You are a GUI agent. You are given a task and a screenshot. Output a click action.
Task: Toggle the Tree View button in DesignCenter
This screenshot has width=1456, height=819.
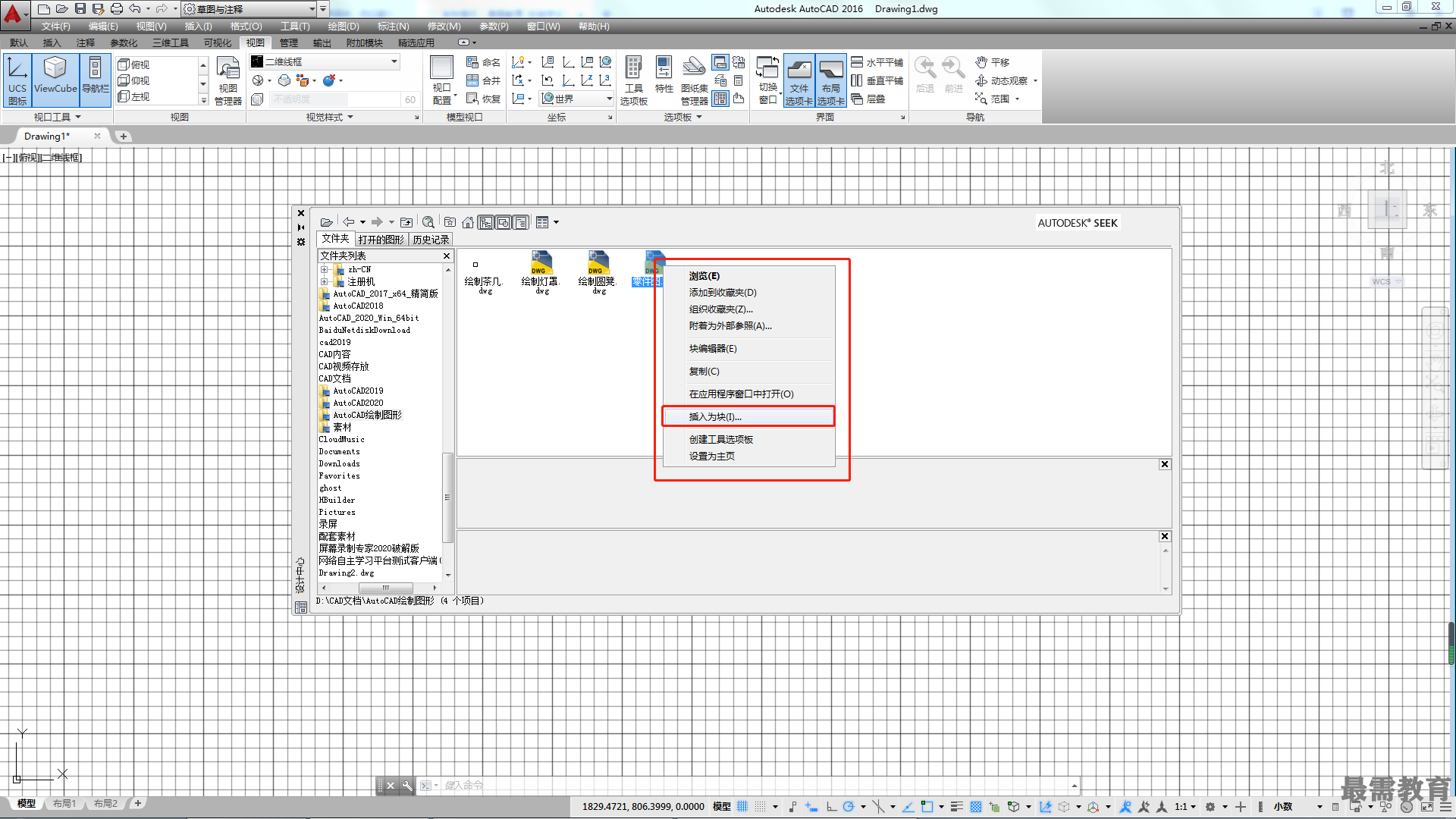point(485,222)
